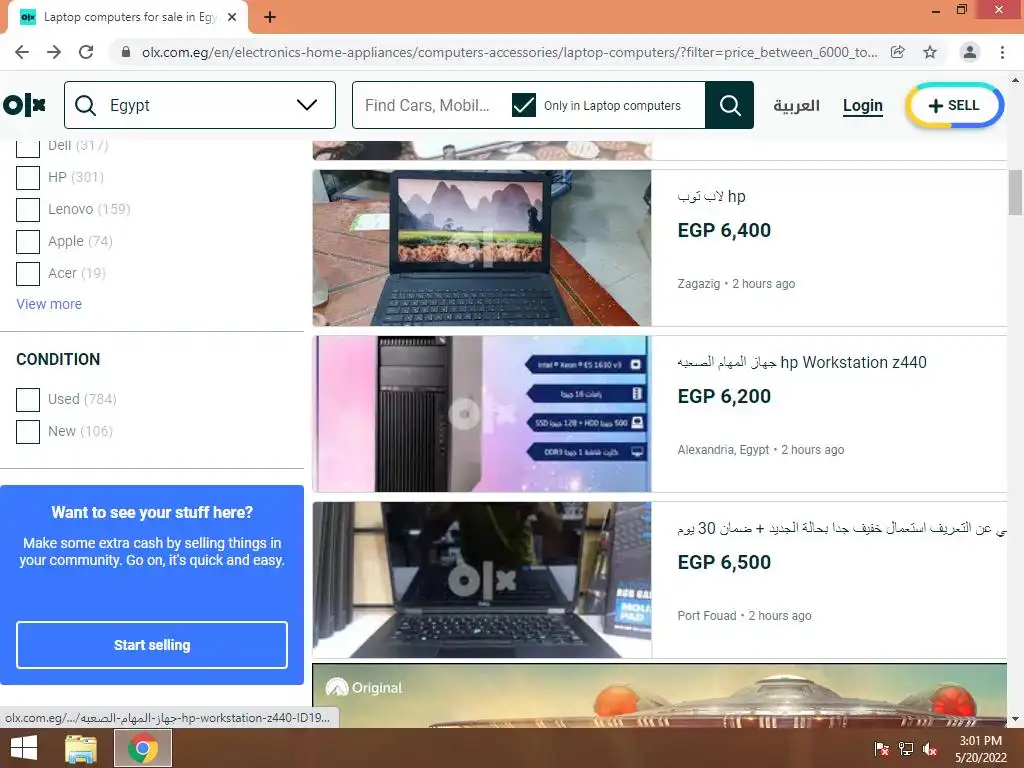Open Chrome profile avatar
Image resolution: width=1024 pixels, height=768 pixels.
click(970, 52)
